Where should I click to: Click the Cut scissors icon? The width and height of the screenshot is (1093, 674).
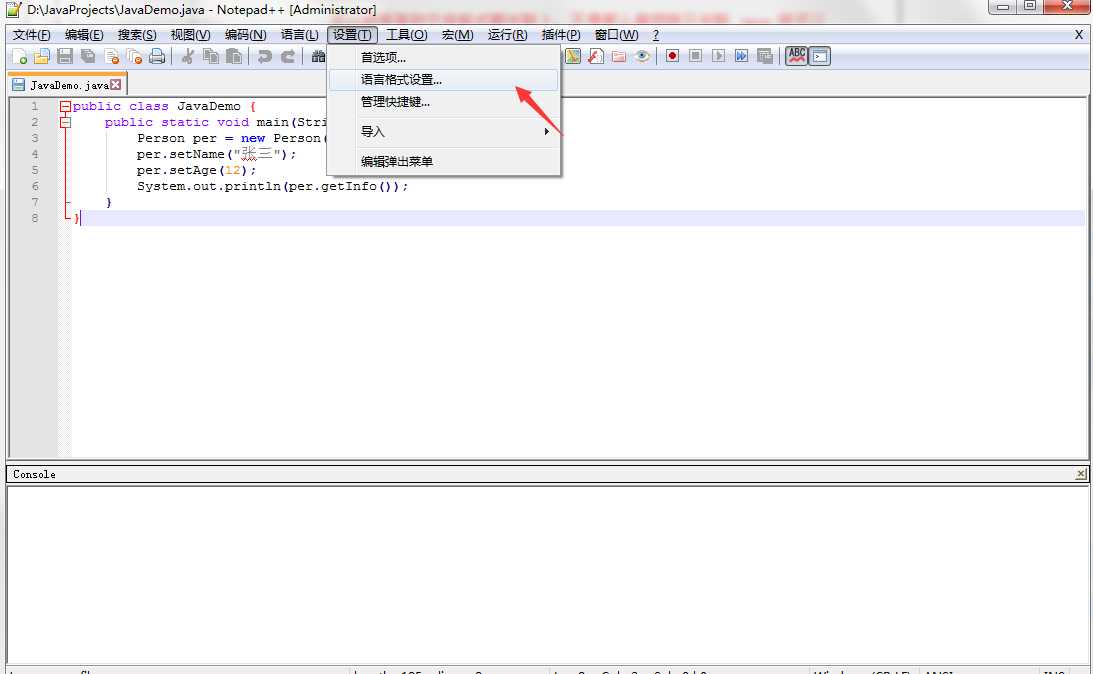point(187,56)
